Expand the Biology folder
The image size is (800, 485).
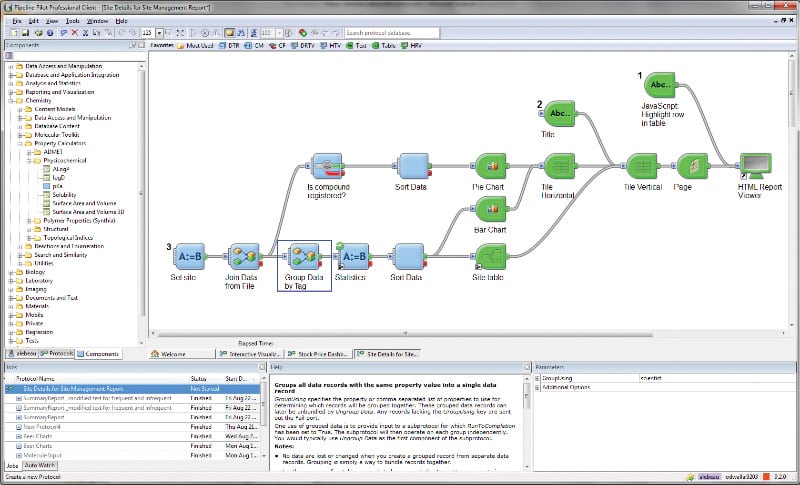[x=11, y=272]
